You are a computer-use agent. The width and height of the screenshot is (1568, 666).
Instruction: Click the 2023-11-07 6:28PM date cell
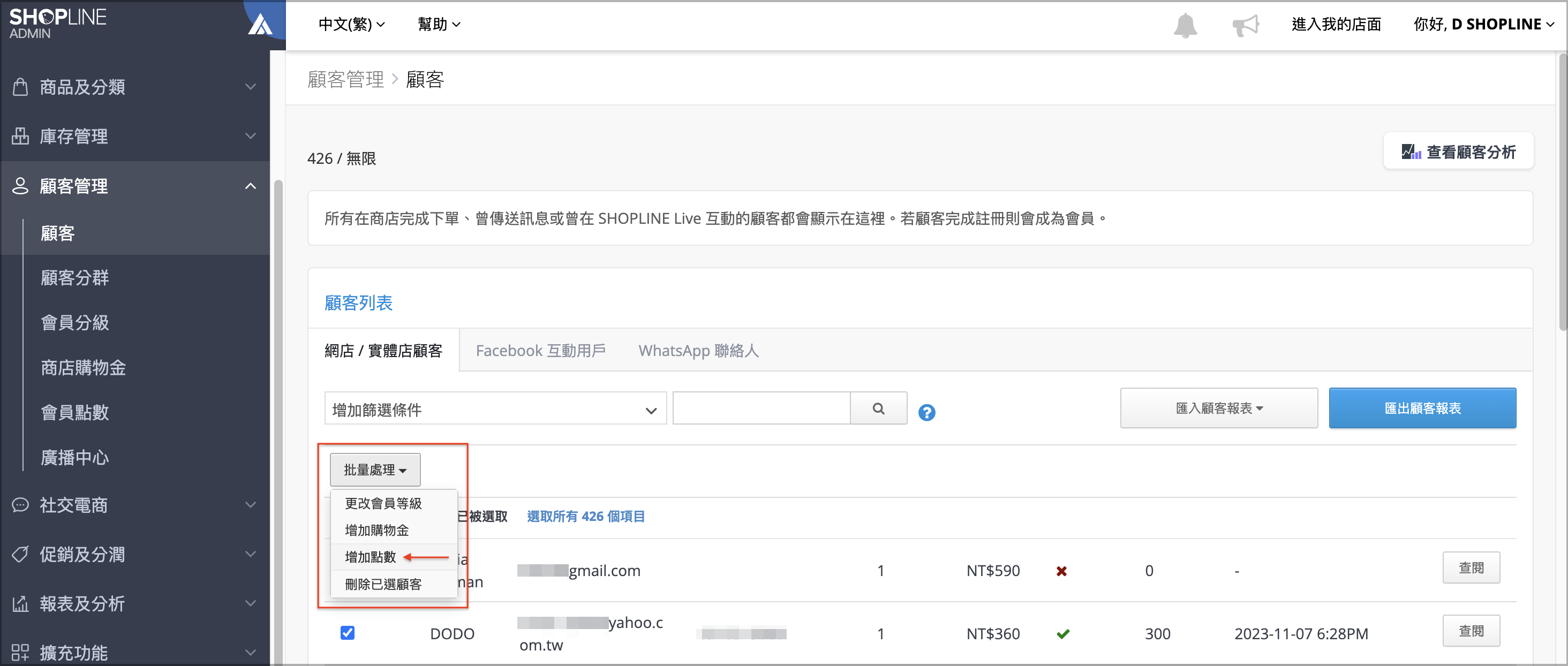click(1301, 634)
